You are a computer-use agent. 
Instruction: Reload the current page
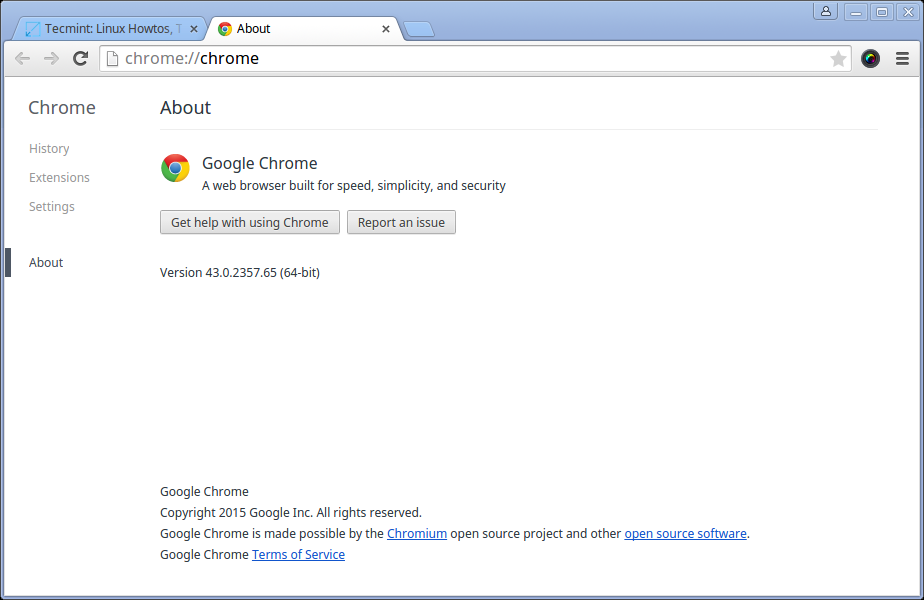coord(81,59)
